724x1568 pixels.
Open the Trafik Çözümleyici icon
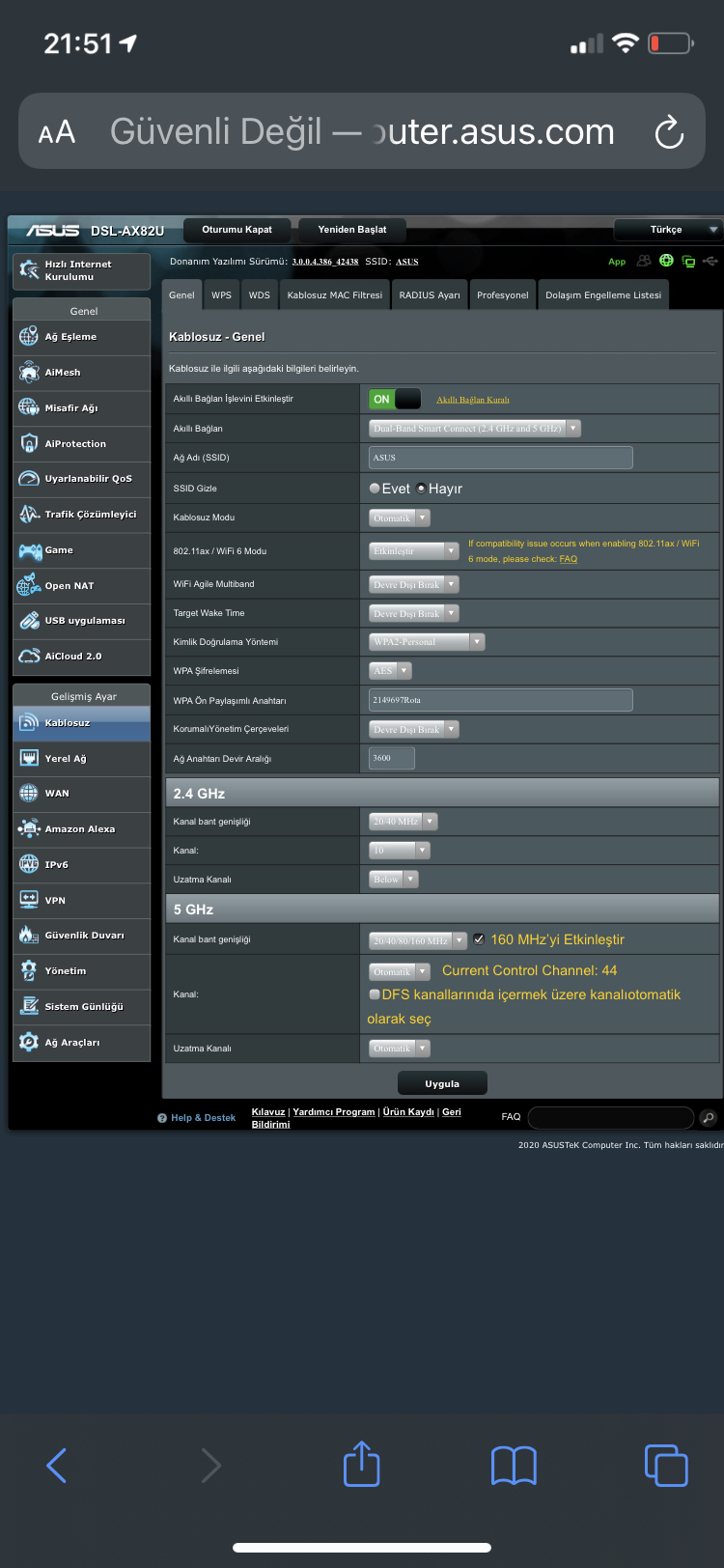point(29,515)
